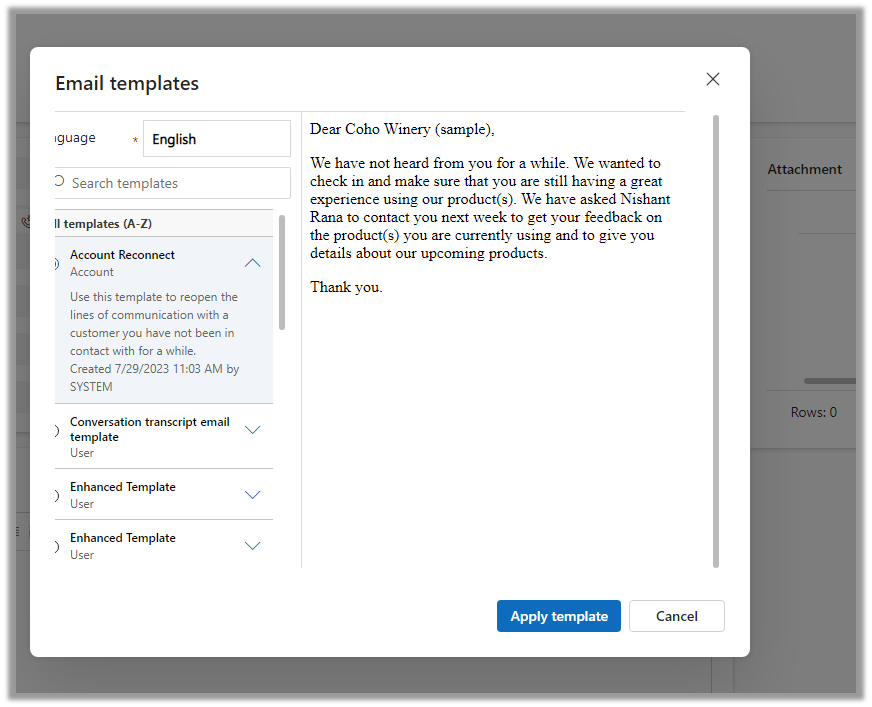Screen dimensions: 872x707
Task: Select the Account Reconnect radio button
Action: pos(57,263)
